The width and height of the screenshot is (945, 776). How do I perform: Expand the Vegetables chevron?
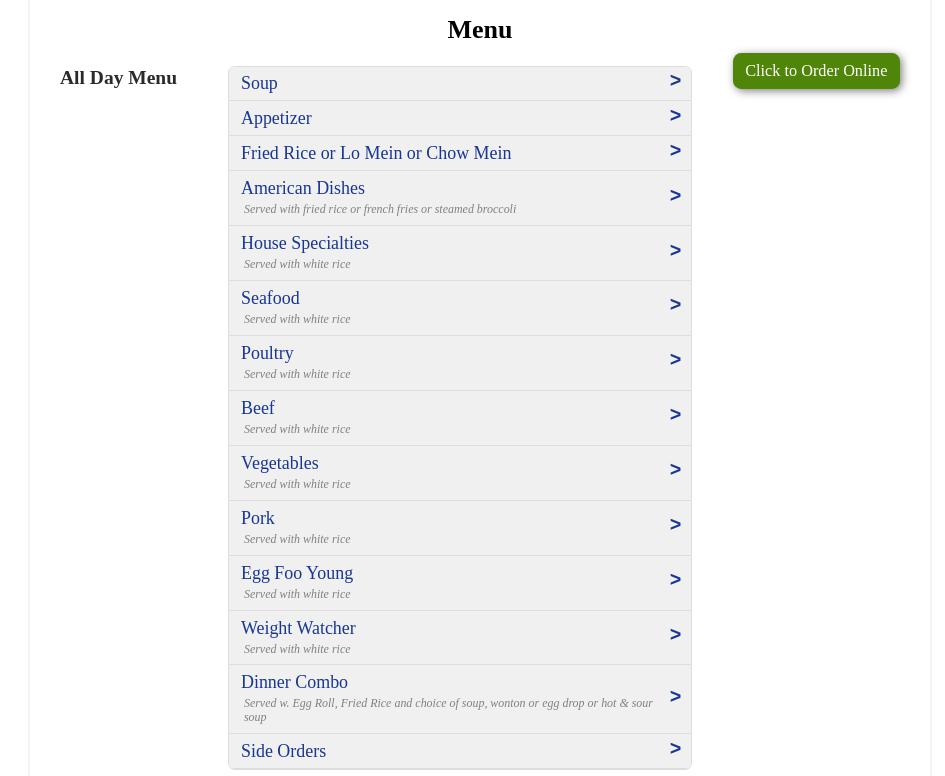click(675, 470)
